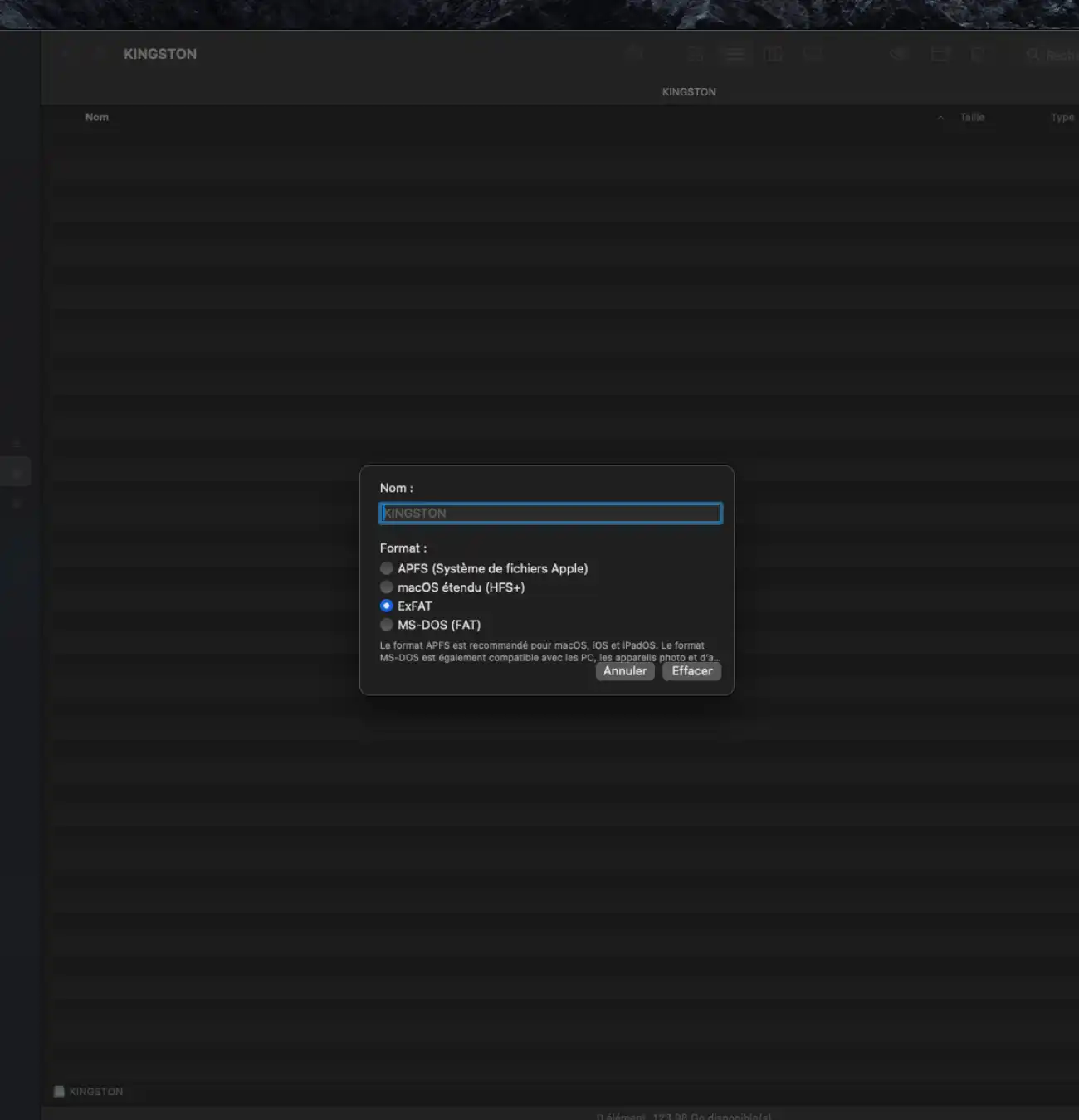Screen dimensions: 1079x1120
Task: Click the Effacer button
Action: (691, 671)
